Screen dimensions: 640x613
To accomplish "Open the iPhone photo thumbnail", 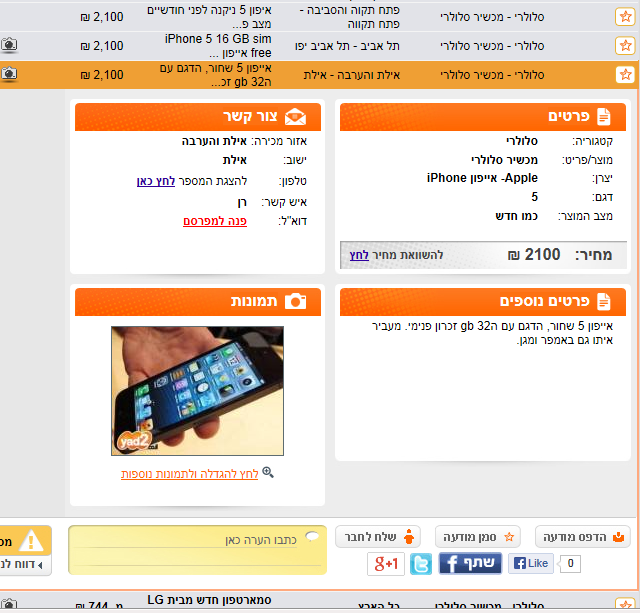I will click(197, 391).
